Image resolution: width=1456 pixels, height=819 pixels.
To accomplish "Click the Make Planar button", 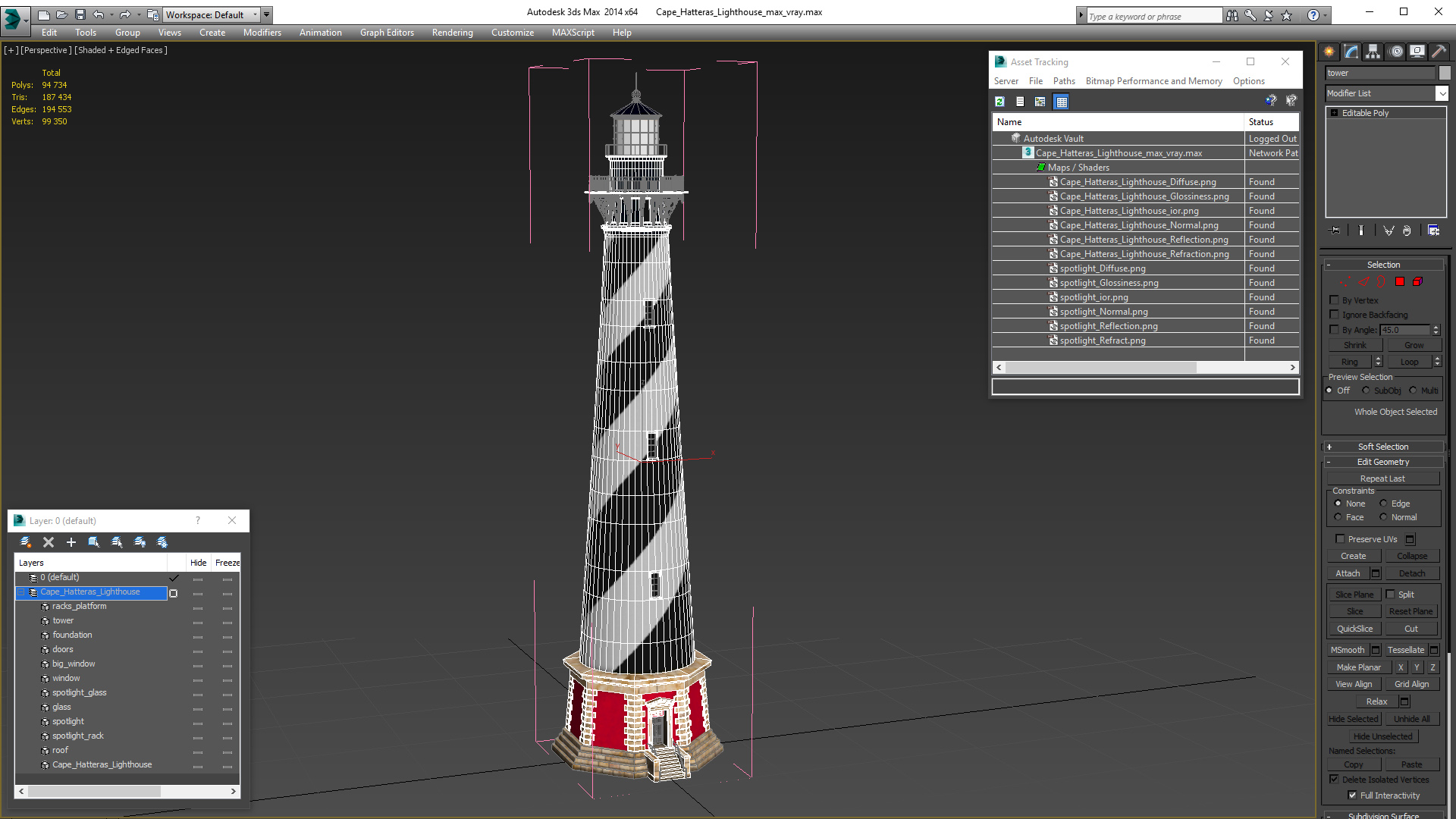I will click(x=1358, y=667).
